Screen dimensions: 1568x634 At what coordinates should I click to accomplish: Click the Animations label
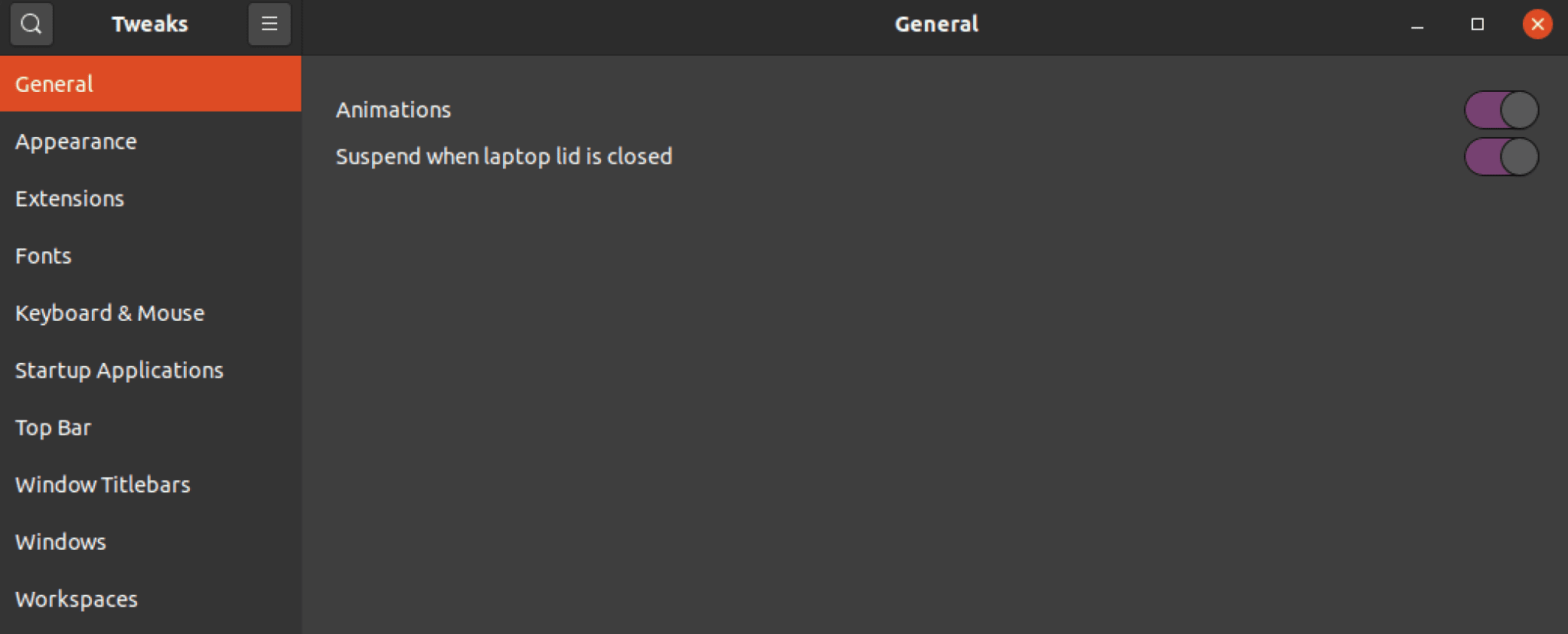click(x=393, y=109)
